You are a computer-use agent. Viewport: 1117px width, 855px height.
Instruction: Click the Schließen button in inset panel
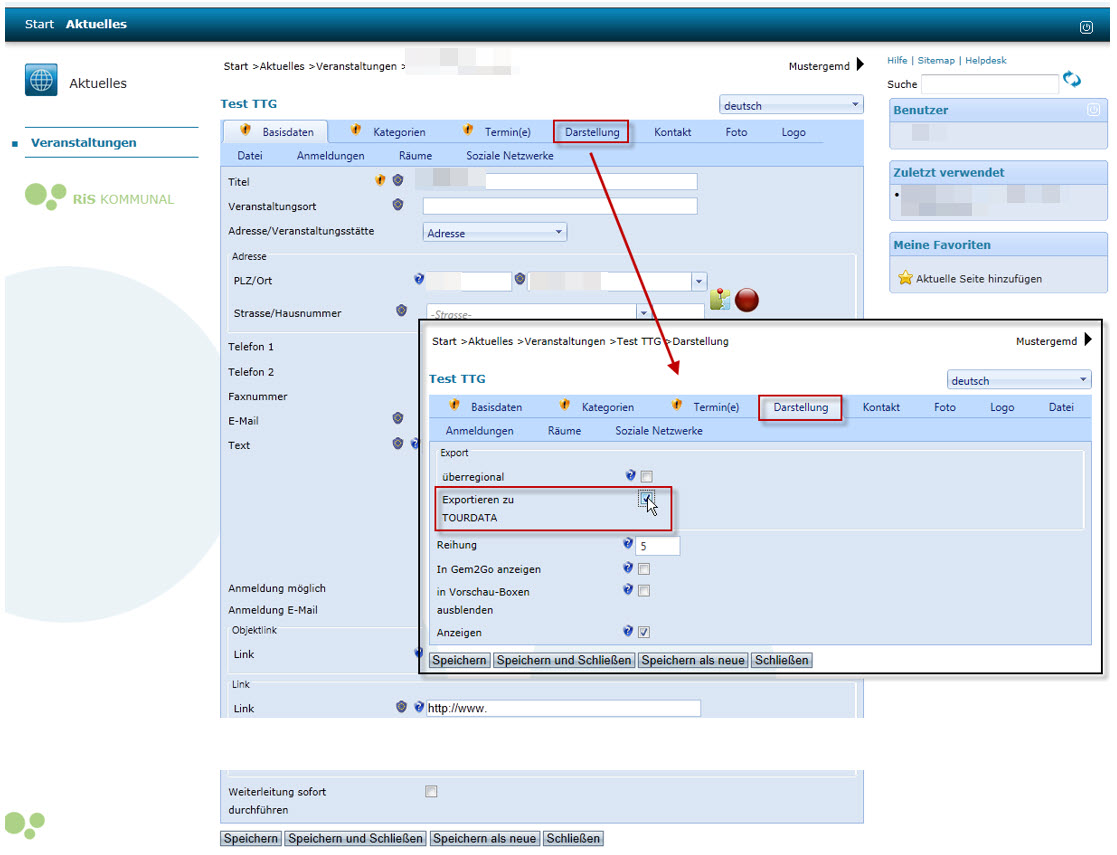click(781, 660)
